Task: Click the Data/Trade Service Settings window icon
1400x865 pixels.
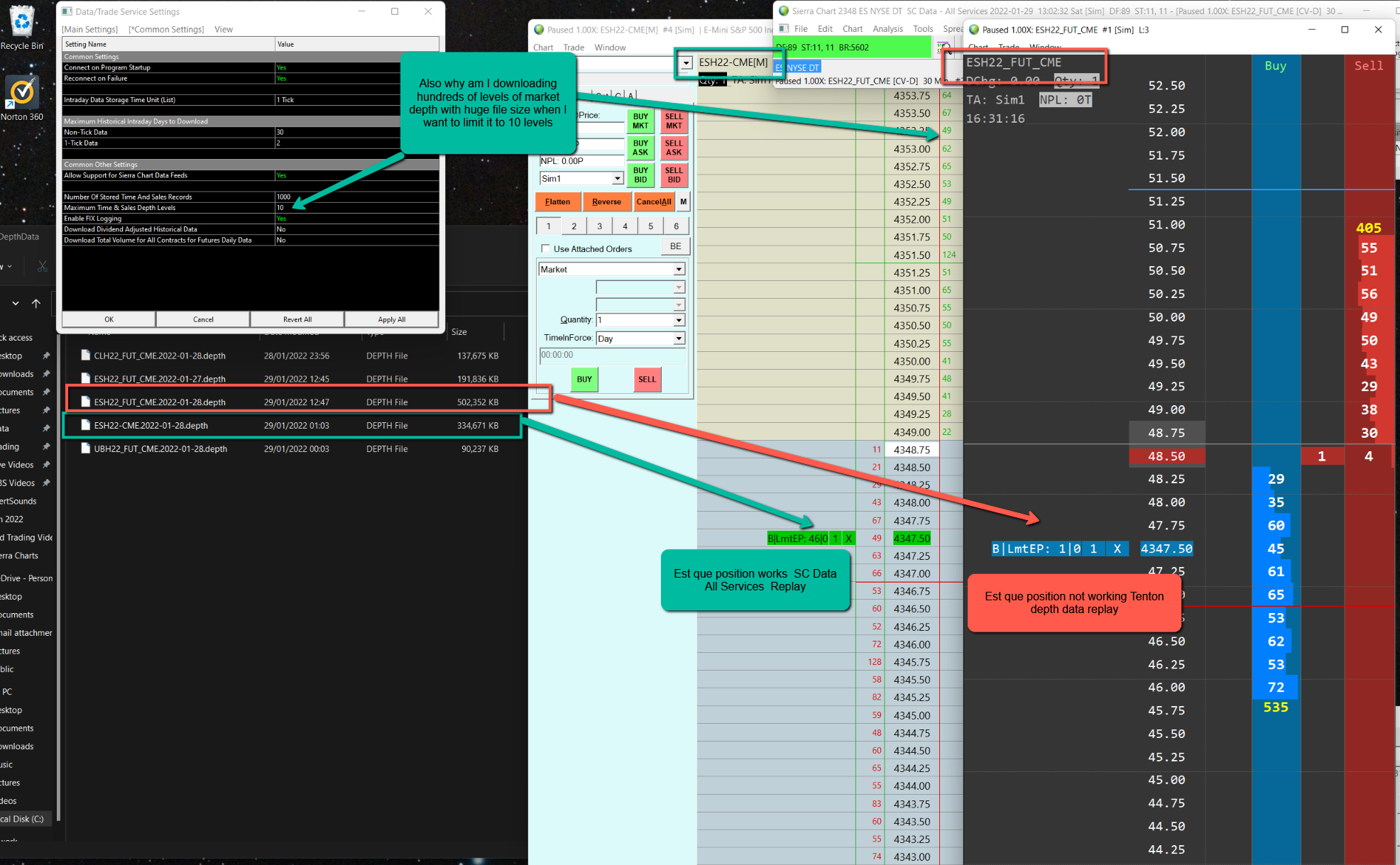Action: pos(67,11)
